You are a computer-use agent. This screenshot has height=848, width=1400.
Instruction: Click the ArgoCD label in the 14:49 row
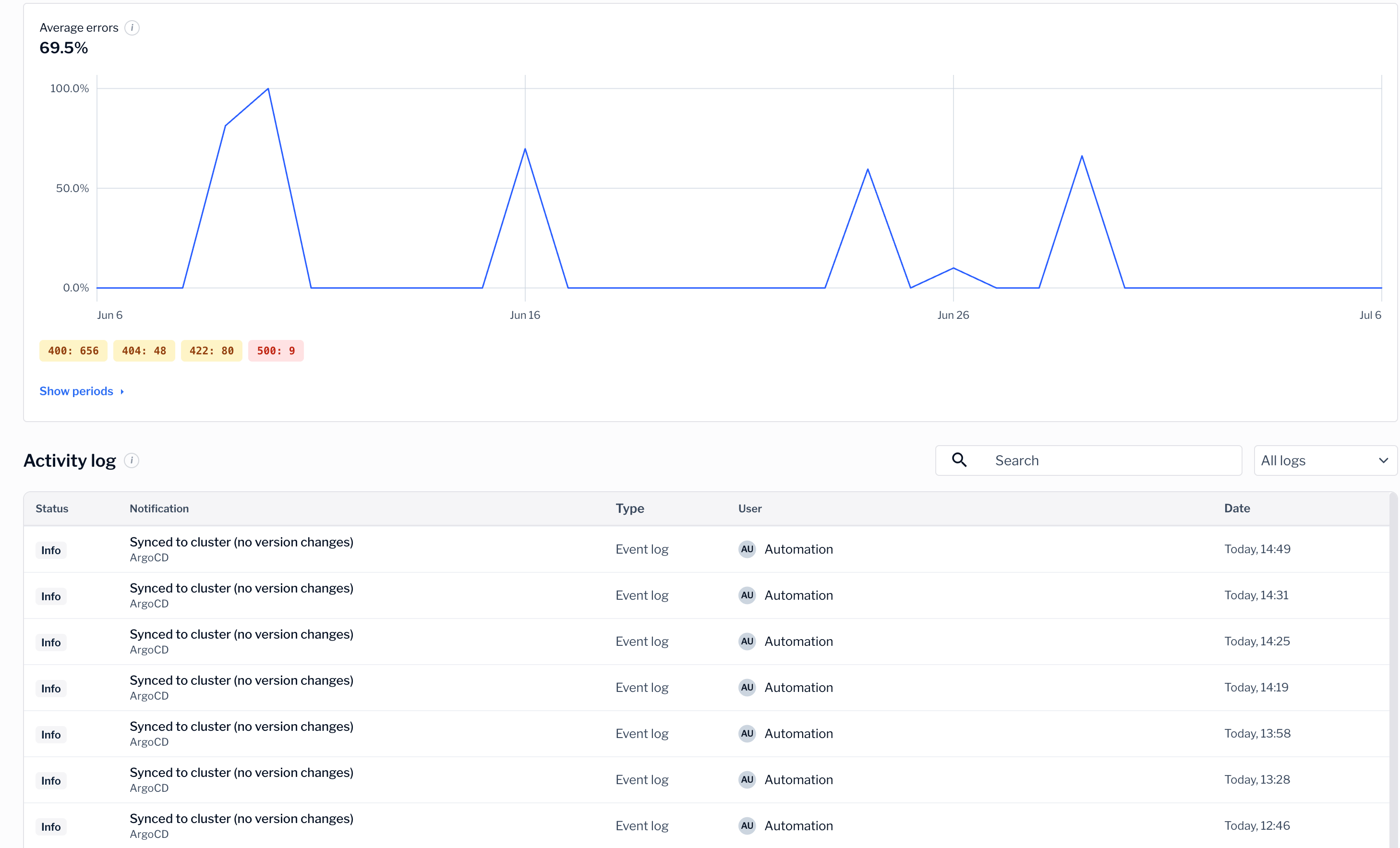pyautogui.click(x=149, y=557)
